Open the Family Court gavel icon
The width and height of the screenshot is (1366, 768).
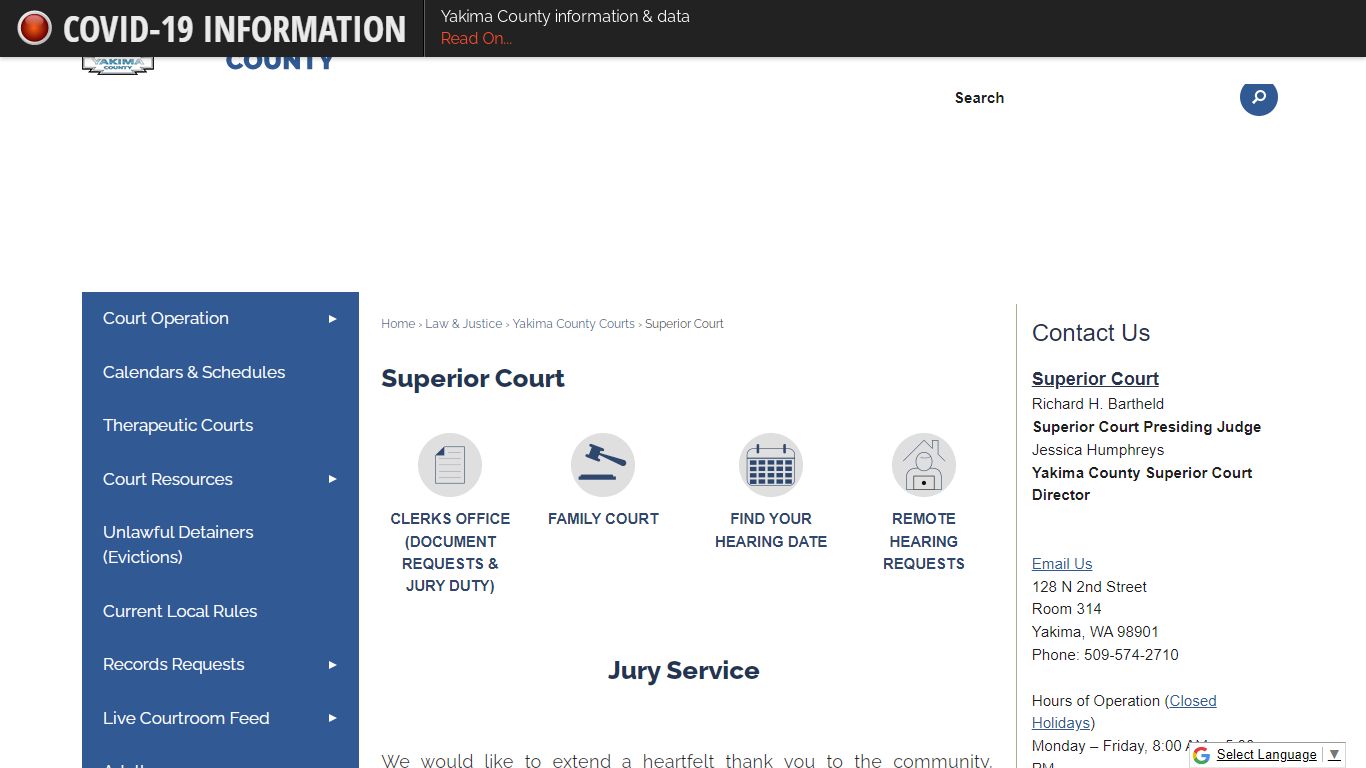pos(603,465)
